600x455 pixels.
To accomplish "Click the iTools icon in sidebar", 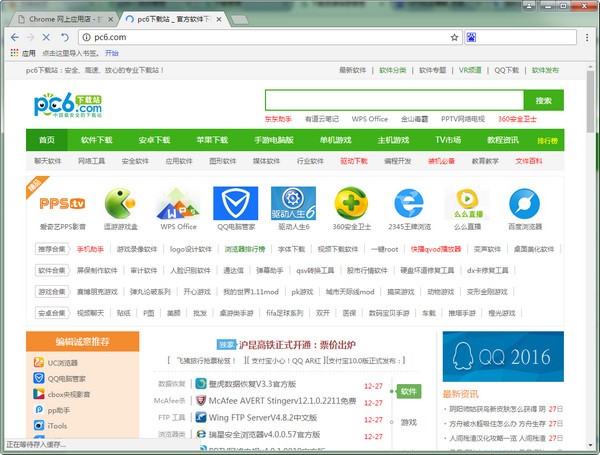I will click(x=39, y=425).
